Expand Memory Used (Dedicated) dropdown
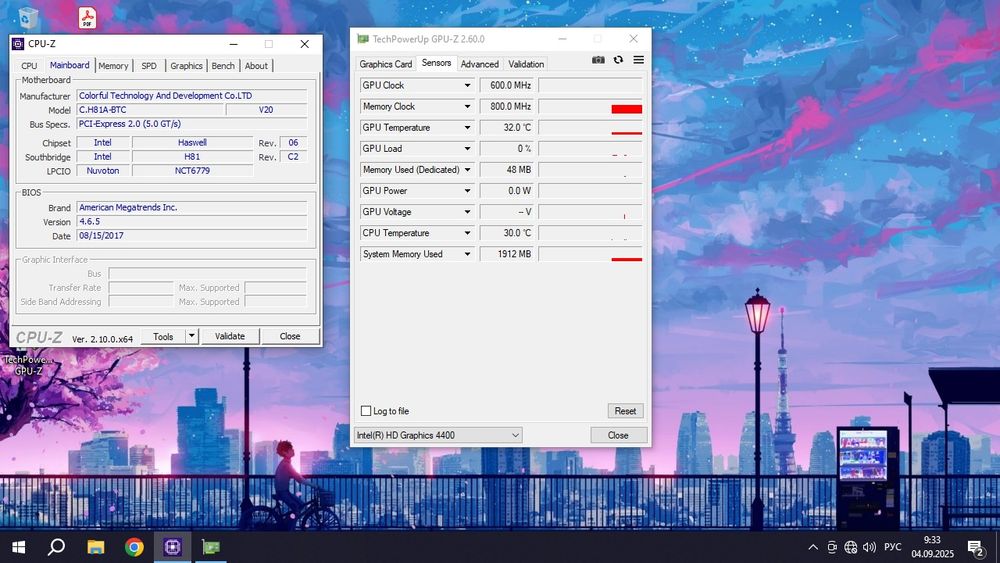 tap(467, 170)
